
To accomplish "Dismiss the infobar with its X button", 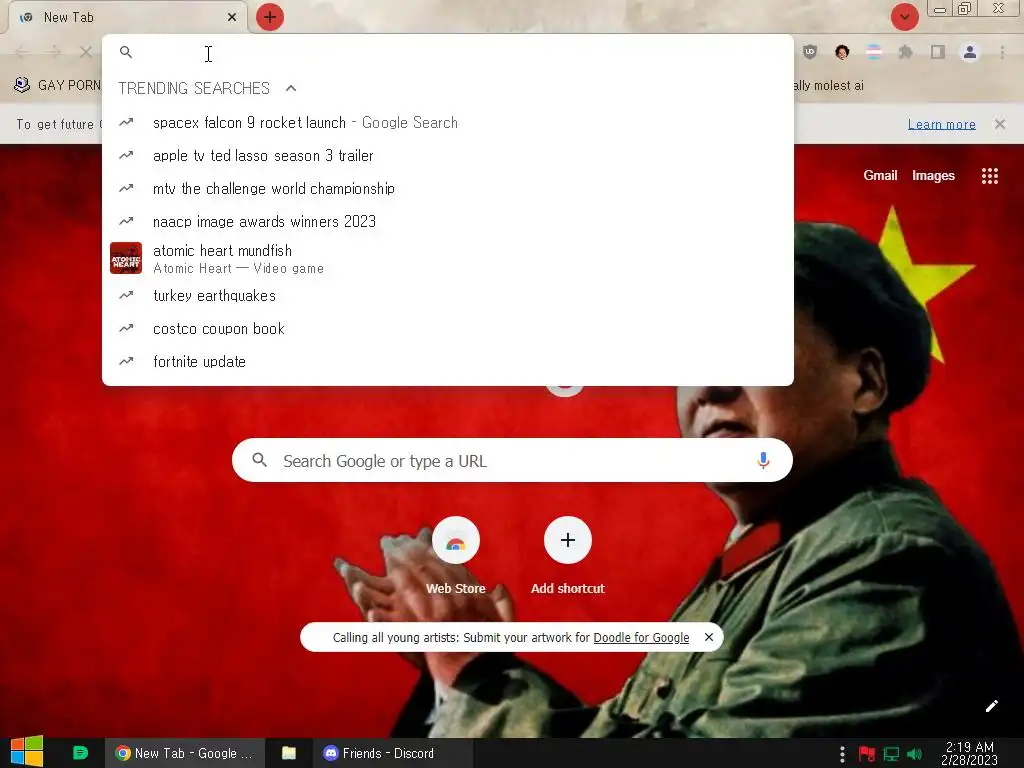I will coord(1000,124).
